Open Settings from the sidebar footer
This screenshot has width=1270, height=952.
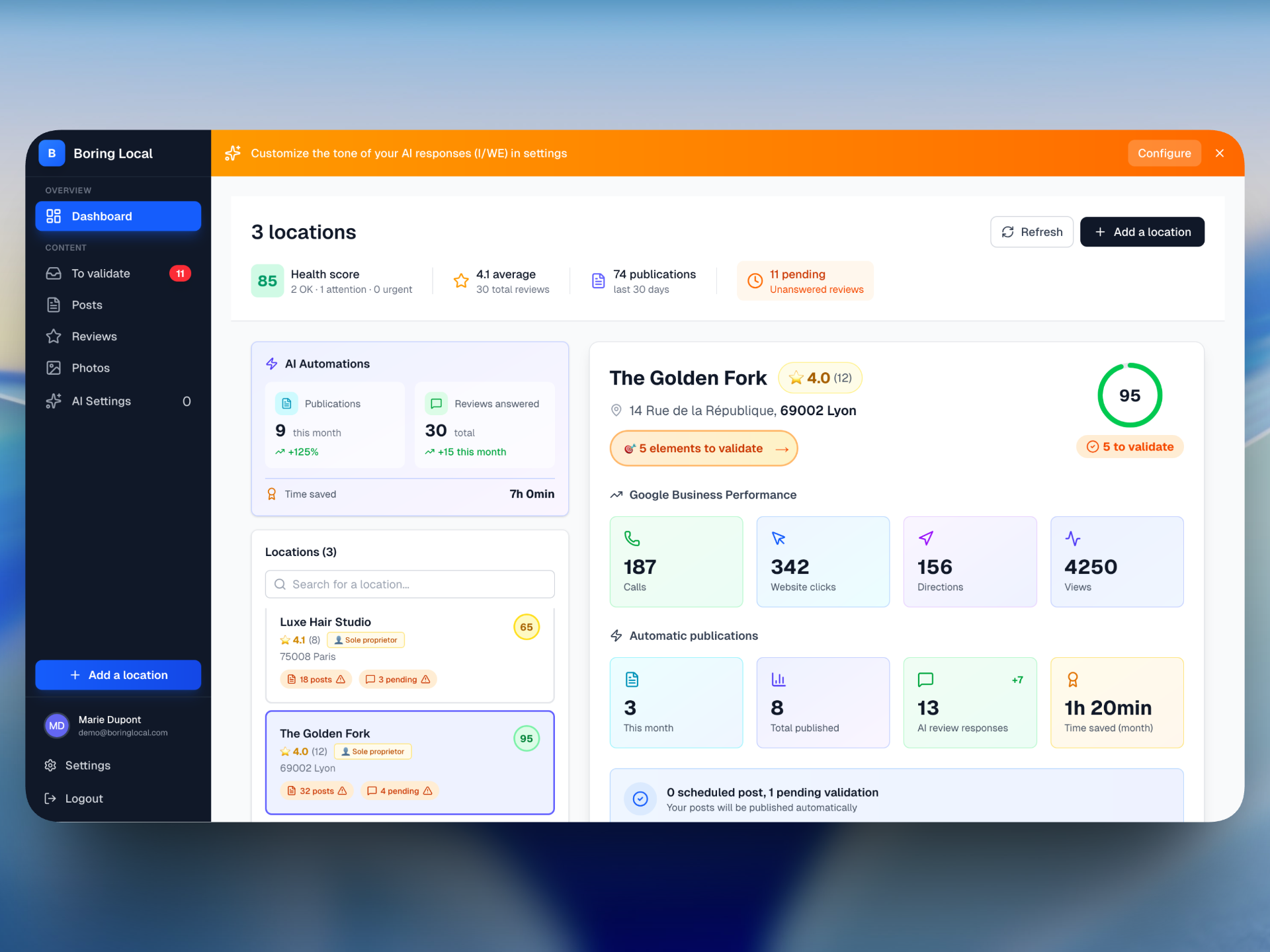[x=87, y=765]
